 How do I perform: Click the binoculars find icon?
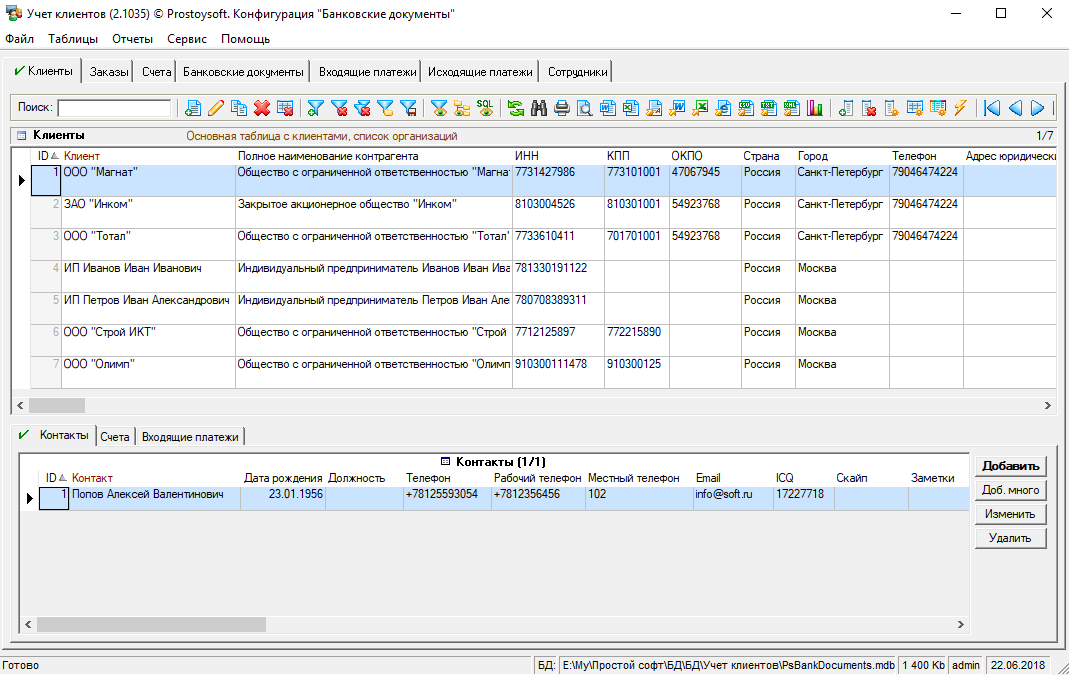539,108
